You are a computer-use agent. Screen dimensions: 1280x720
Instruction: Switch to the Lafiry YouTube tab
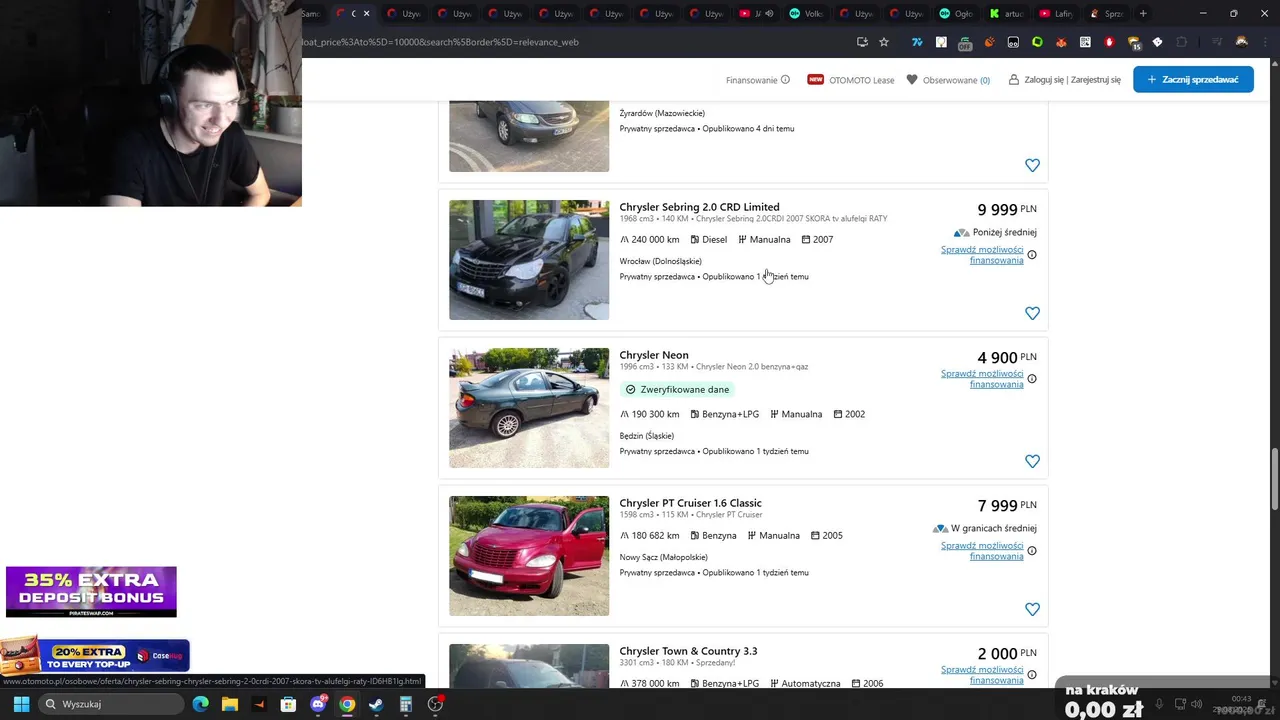click(1058, 14)
